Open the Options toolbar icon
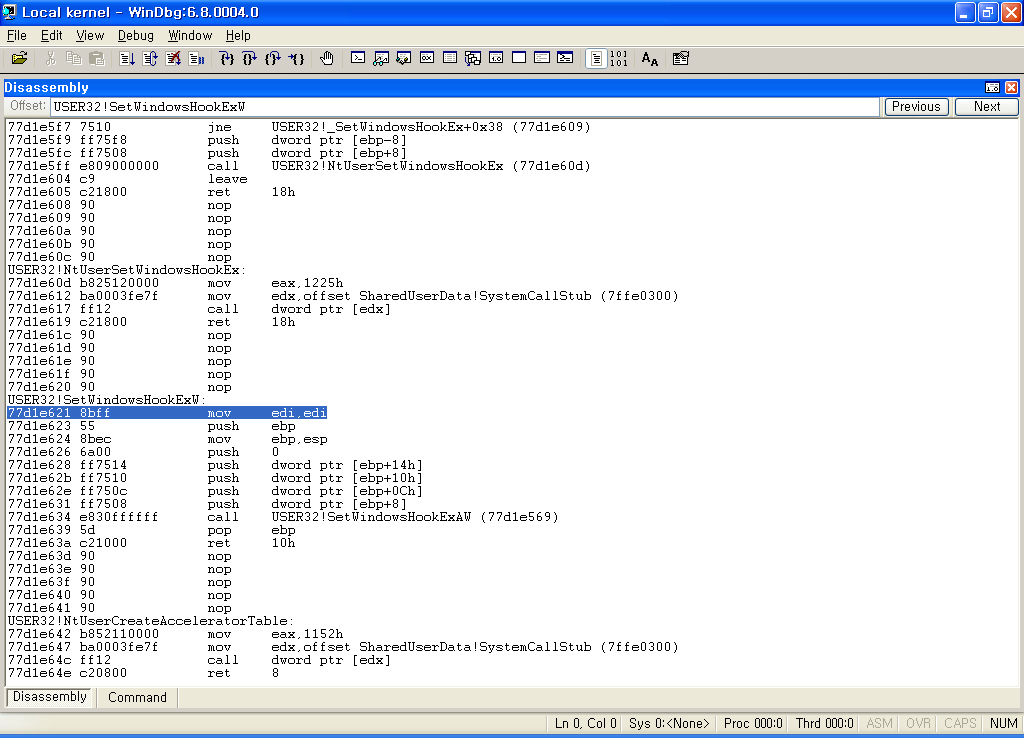1024x738 pixels. point(680,59)
